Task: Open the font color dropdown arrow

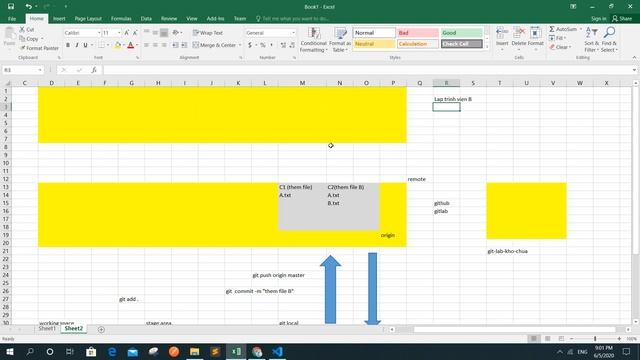Action: tap(137, 45)
